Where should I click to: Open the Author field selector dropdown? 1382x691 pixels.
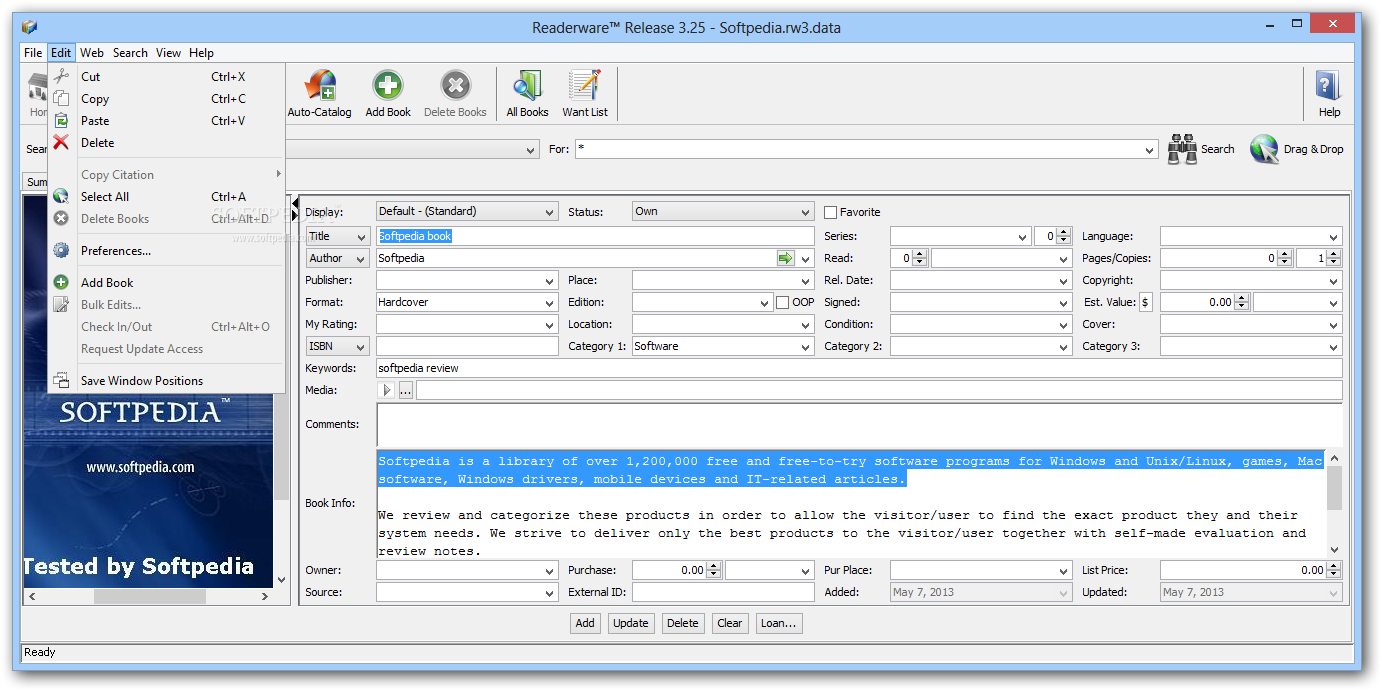(338, 258)
